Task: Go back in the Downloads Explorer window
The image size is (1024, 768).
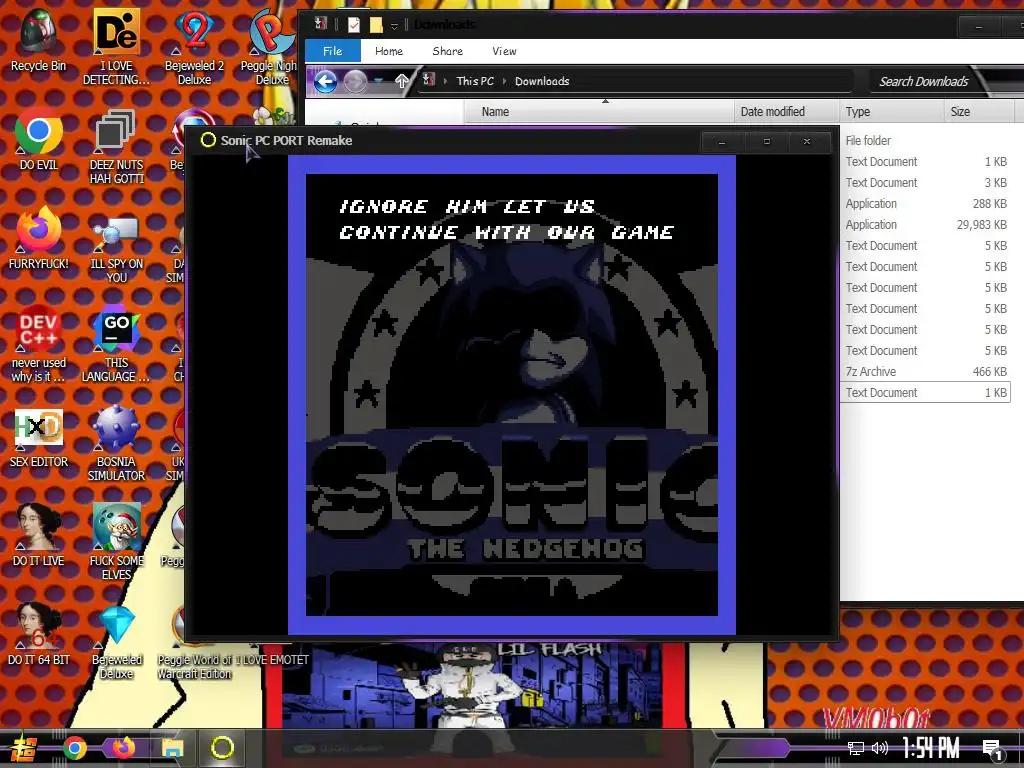Action: click(x=325, y=82)
